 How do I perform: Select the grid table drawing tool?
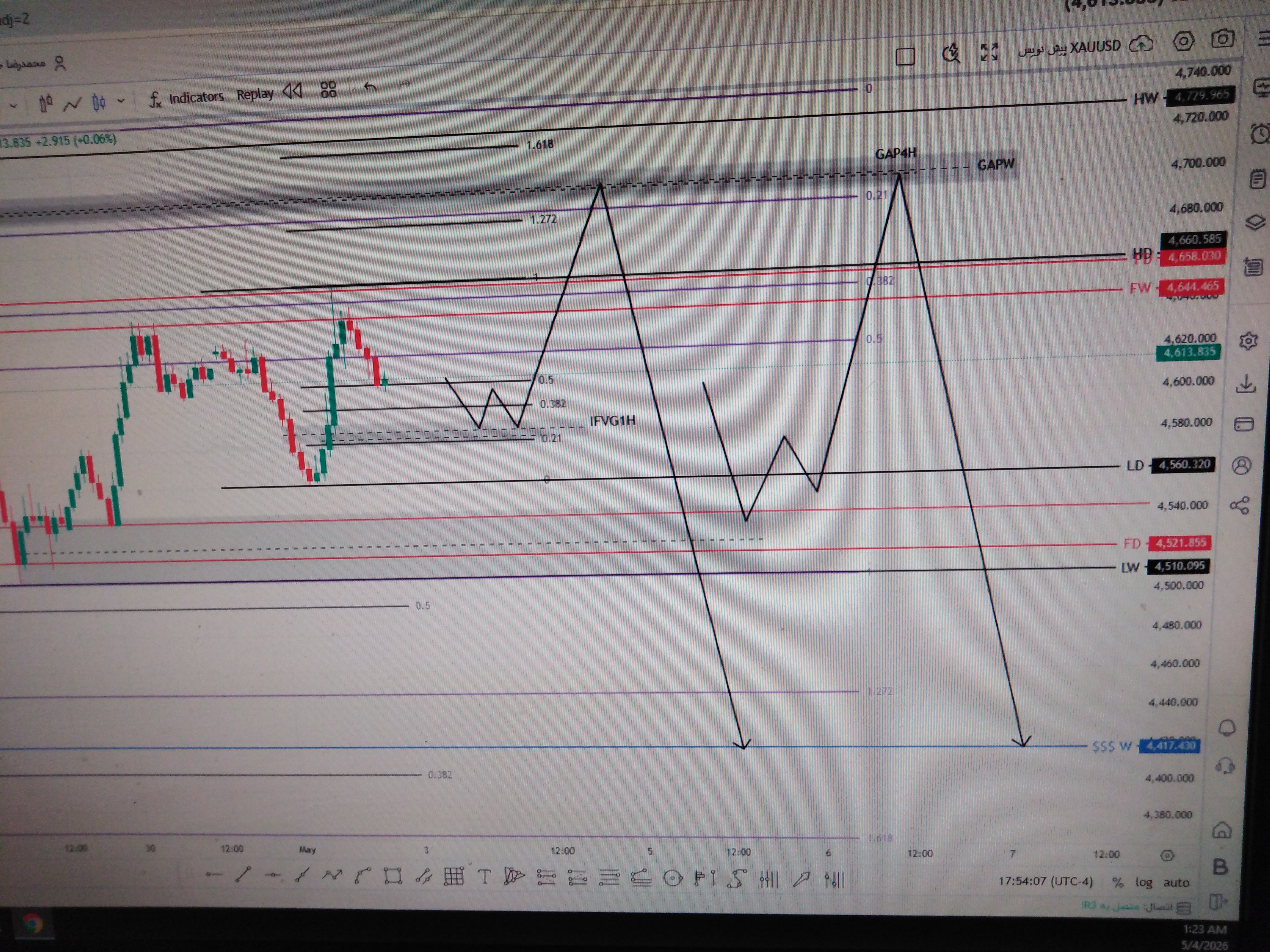coord(454,876)
